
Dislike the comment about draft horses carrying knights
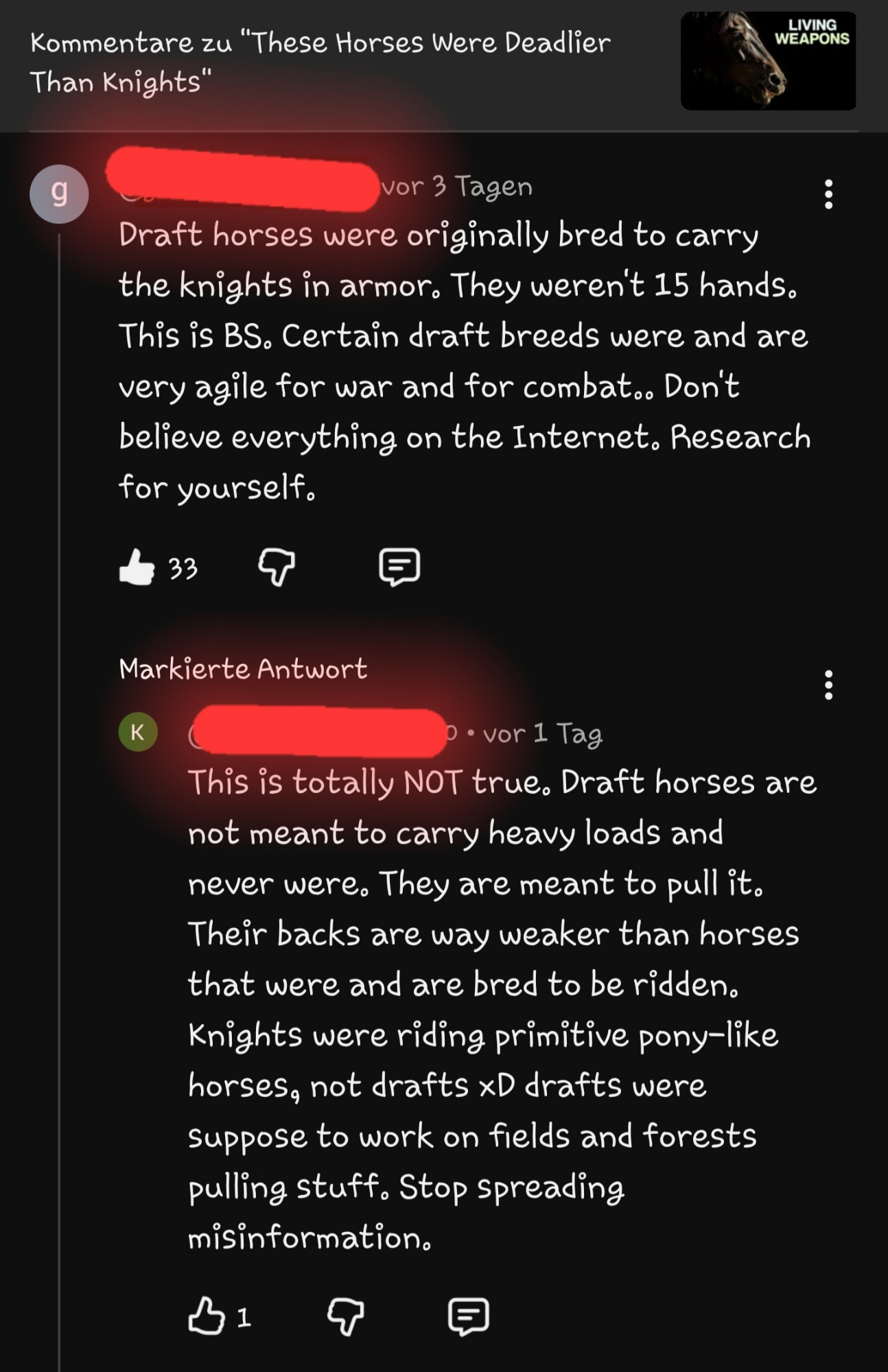[x=277, y=567]
